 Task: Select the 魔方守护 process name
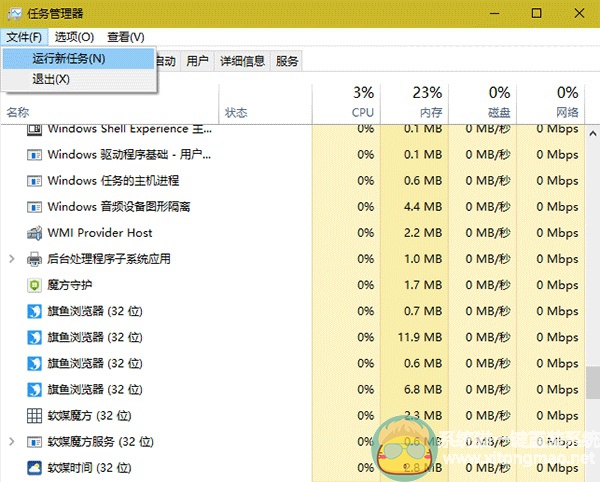tap(70, 285)
